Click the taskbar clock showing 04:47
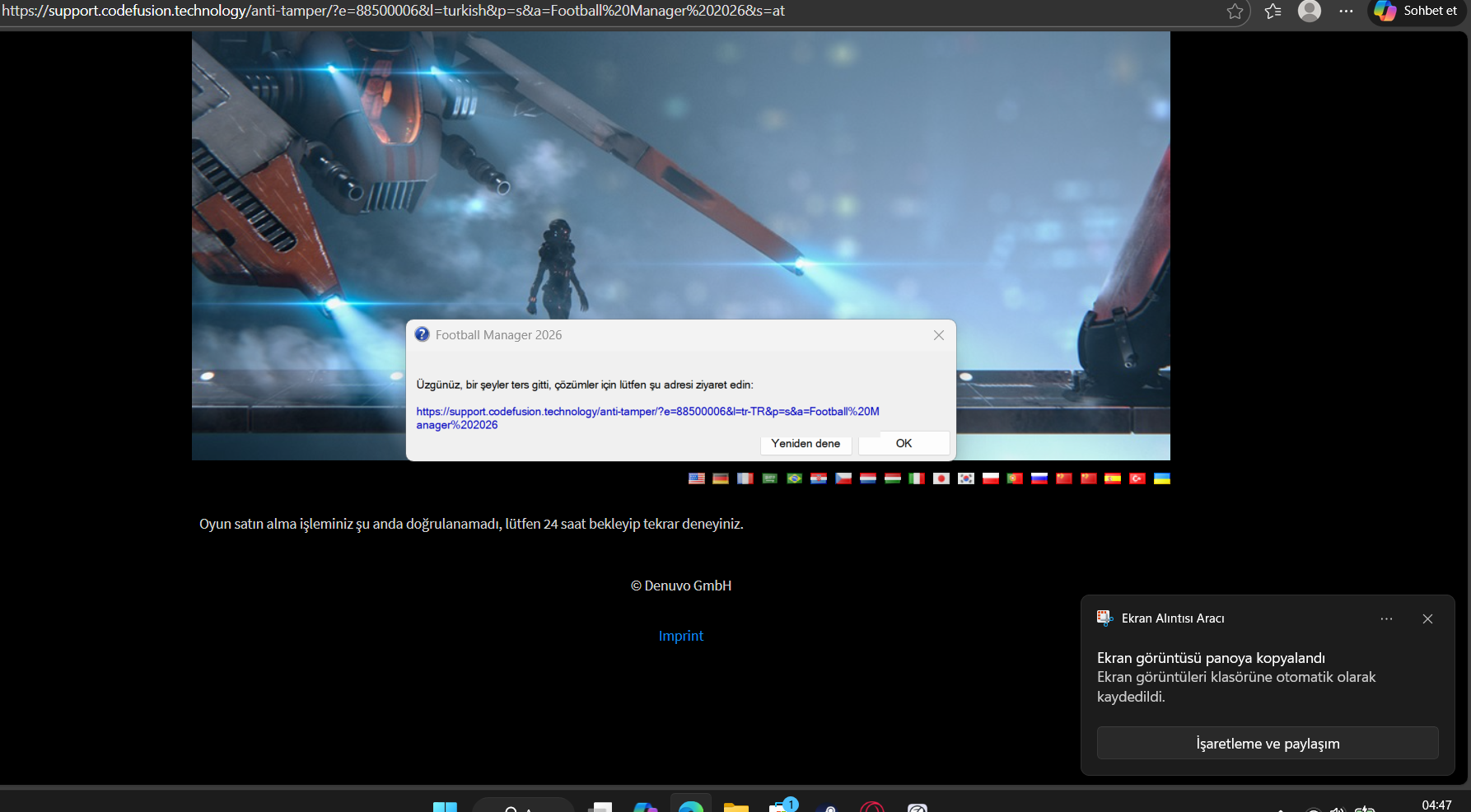Image resolution: width=1471 pixels, height=812 pixels. pyautogui.click(x=1436, y=805)
